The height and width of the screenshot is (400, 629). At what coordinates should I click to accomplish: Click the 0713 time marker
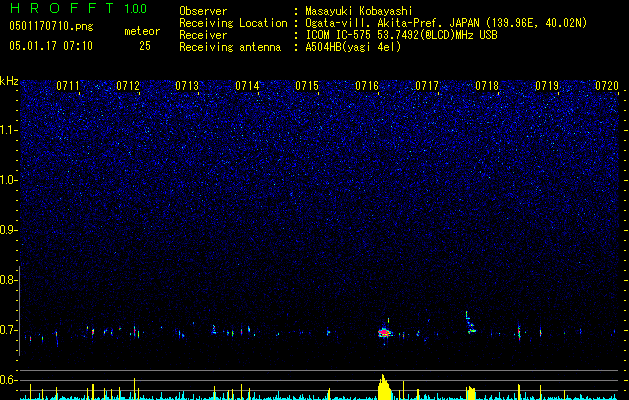(187, 86)
